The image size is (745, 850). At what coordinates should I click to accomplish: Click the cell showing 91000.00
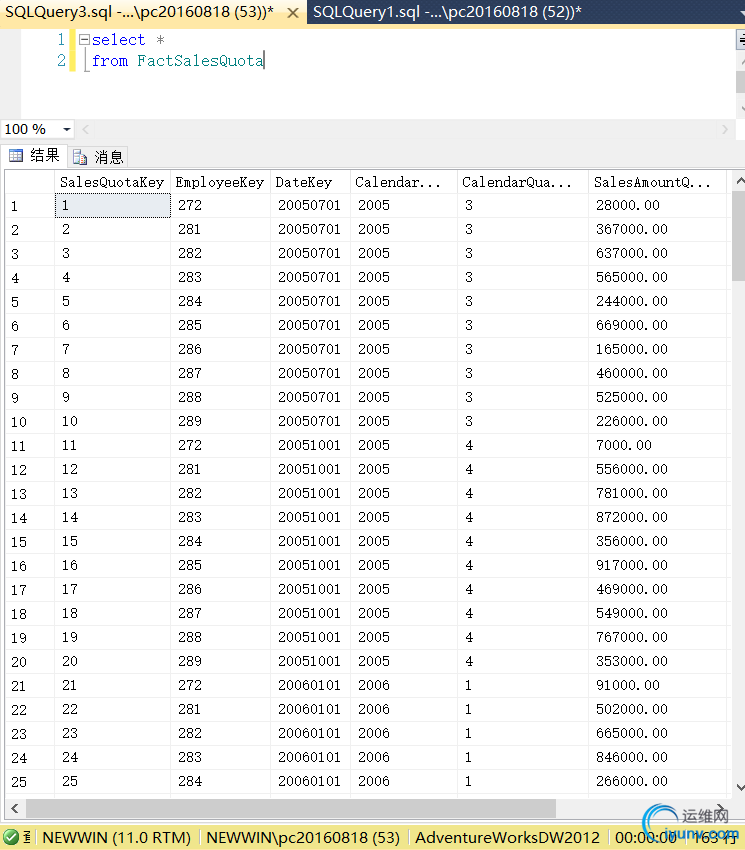click(x=657, y=686)
